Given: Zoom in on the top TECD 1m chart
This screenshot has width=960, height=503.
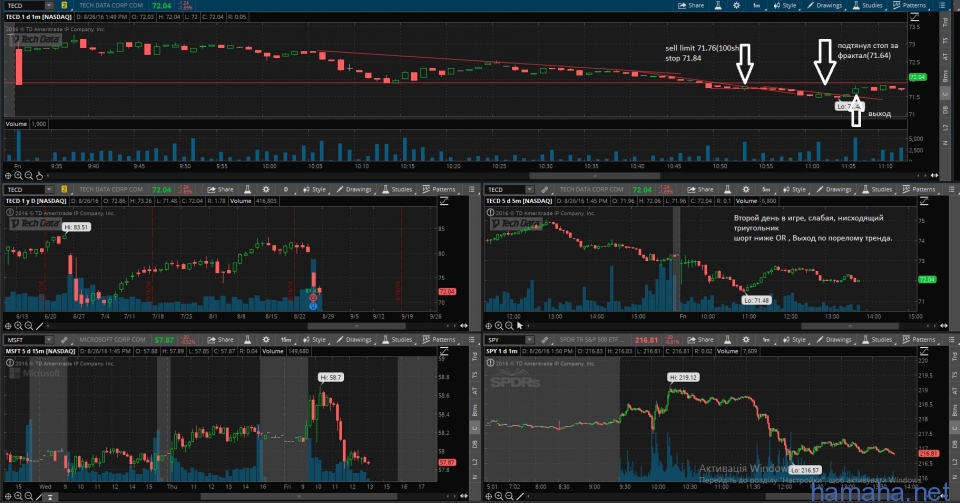Looking at the screenshot, I should [18, 176].
